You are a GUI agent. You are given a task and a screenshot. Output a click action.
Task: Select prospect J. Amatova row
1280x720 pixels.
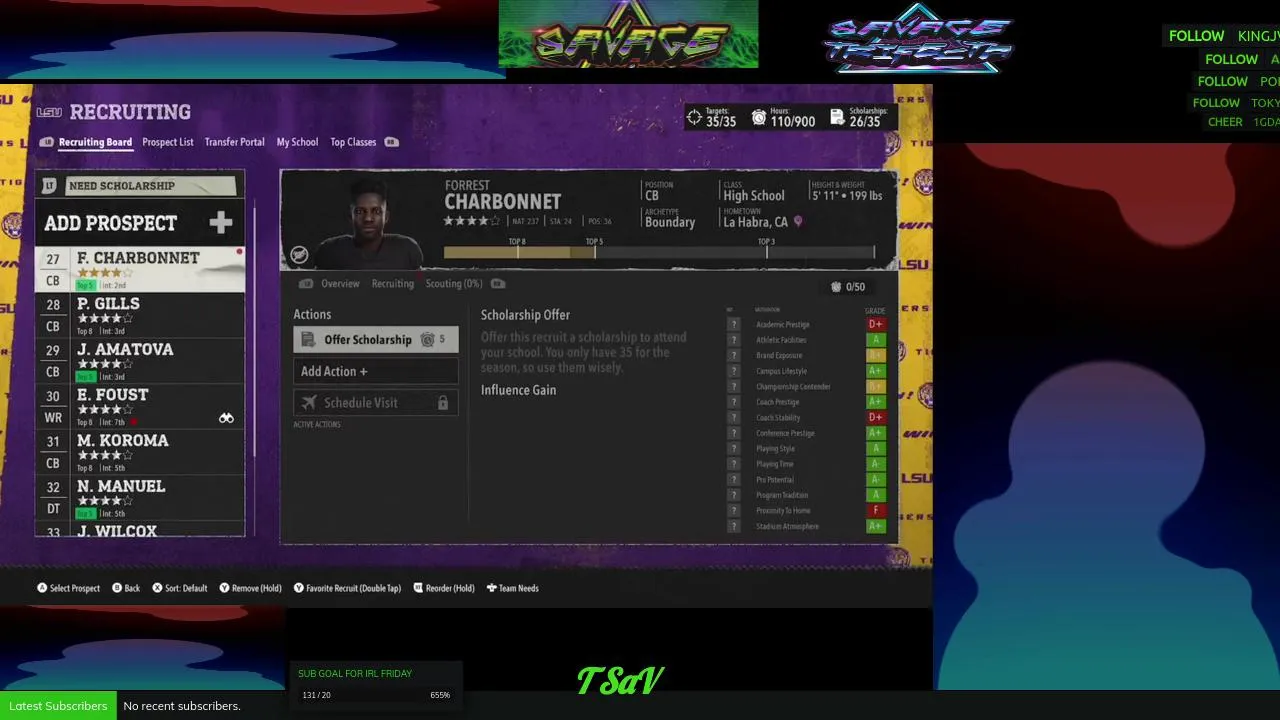point(140,361)
